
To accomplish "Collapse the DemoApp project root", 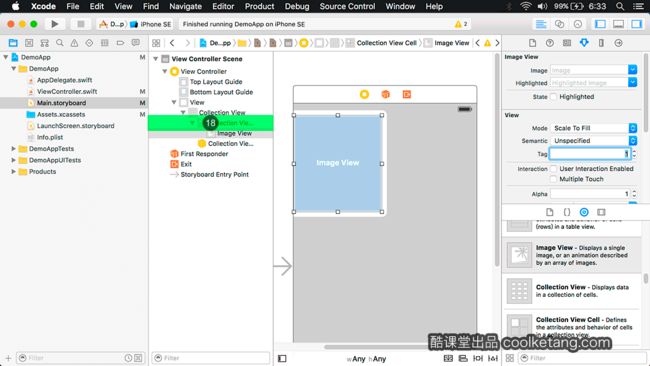I will pyautogui.click(x=6, y=57).
